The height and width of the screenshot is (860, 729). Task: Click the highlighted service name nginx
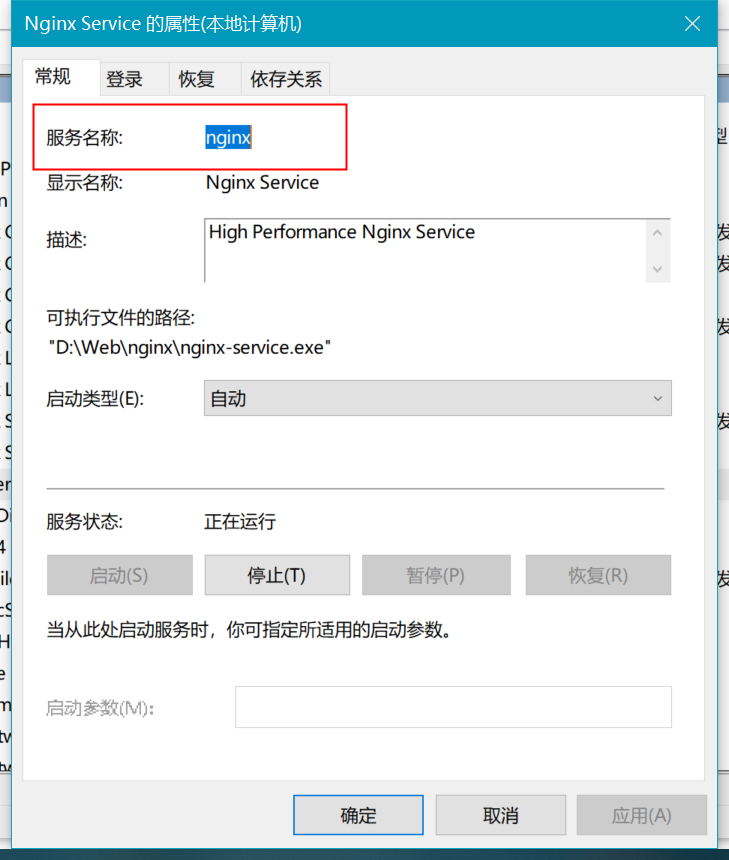228,137
